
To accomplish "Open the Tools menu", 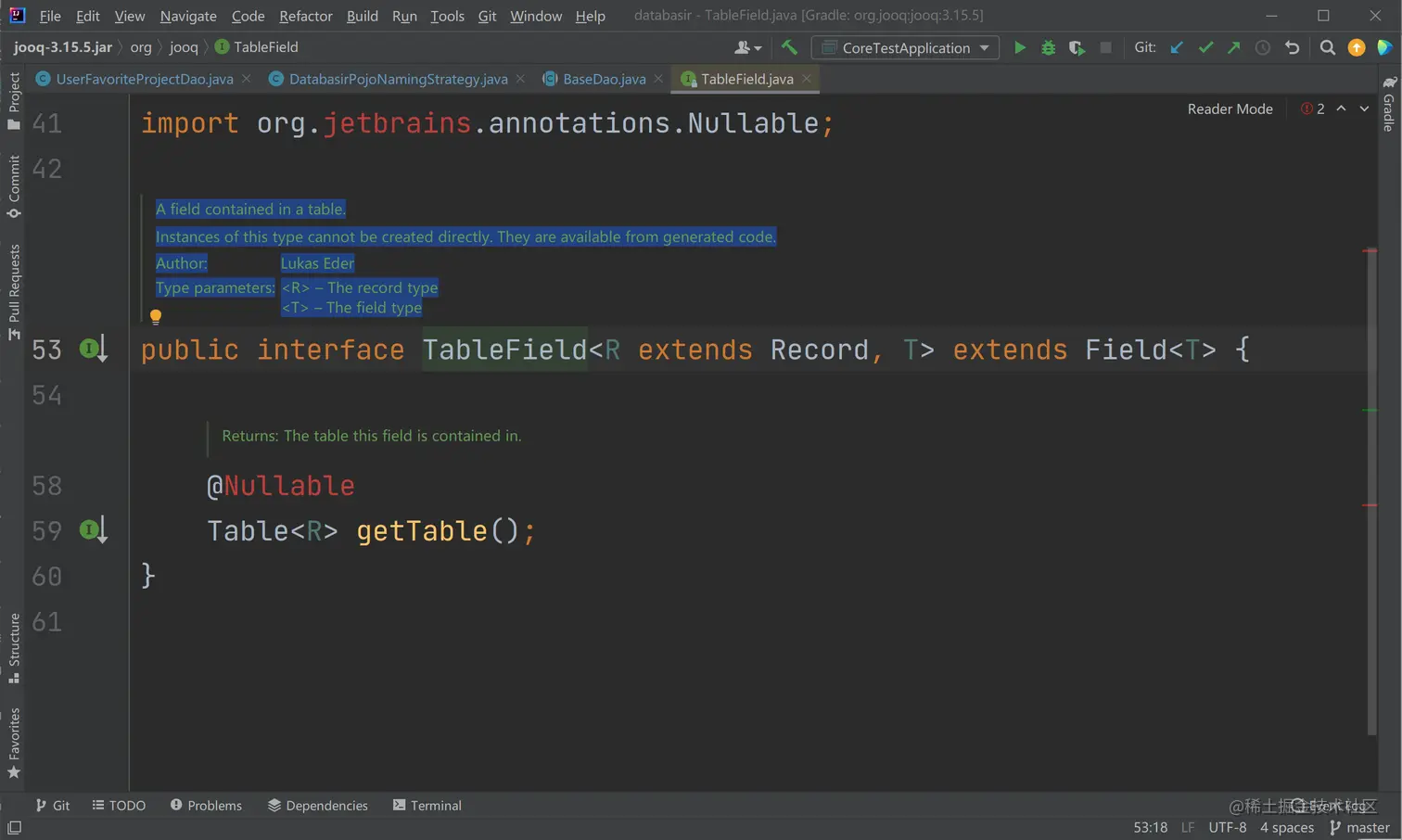I will click(447, 16).
